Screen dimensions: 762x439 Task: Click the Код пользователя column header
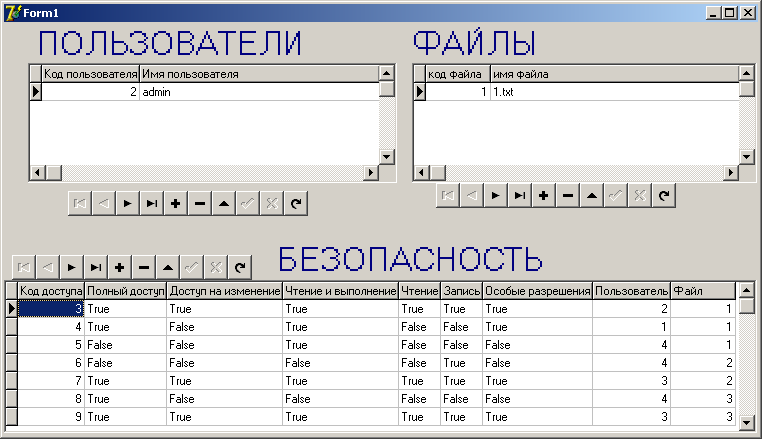tap(90, 74)
